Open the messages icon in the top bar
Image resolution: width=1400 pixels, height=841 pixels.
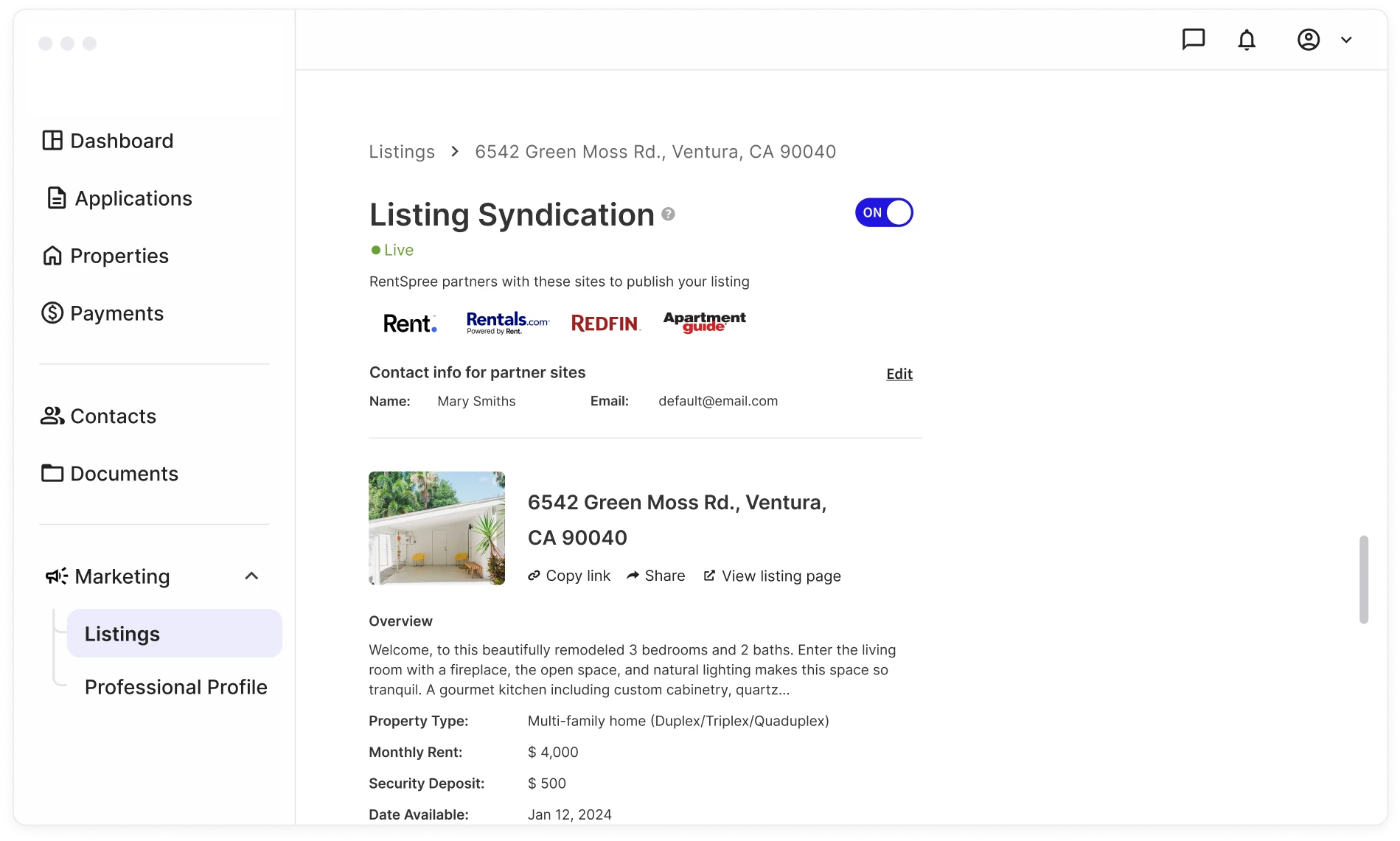point(1194,40)
